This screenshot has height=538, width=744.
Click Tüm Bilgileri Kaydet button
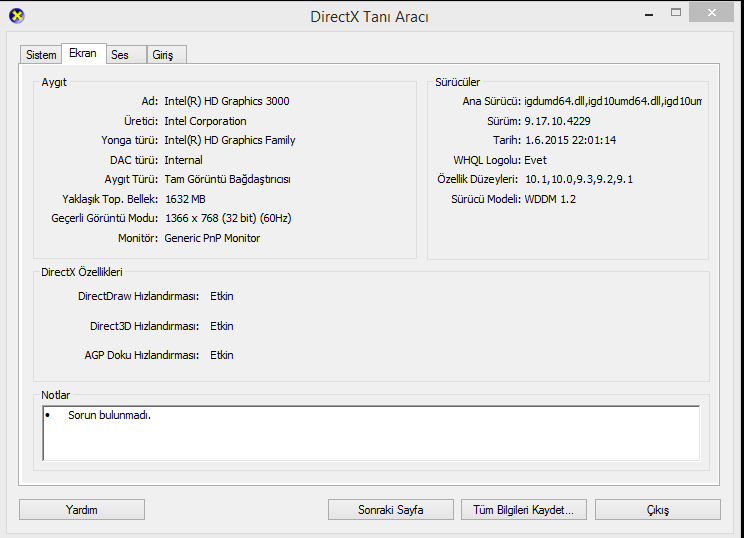[x=523, y=509]
